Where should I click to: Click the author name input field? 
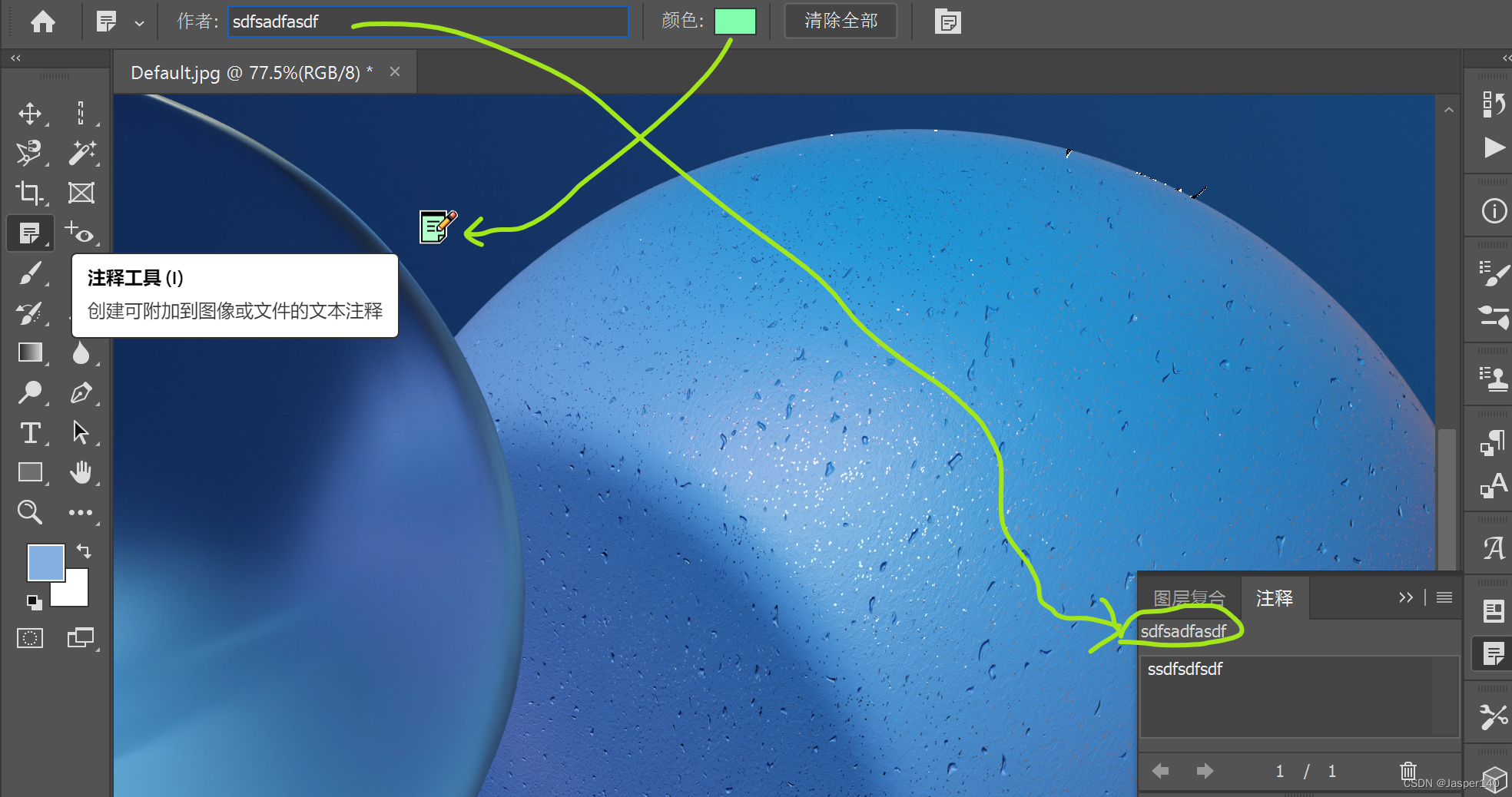[x=428, y=21]
